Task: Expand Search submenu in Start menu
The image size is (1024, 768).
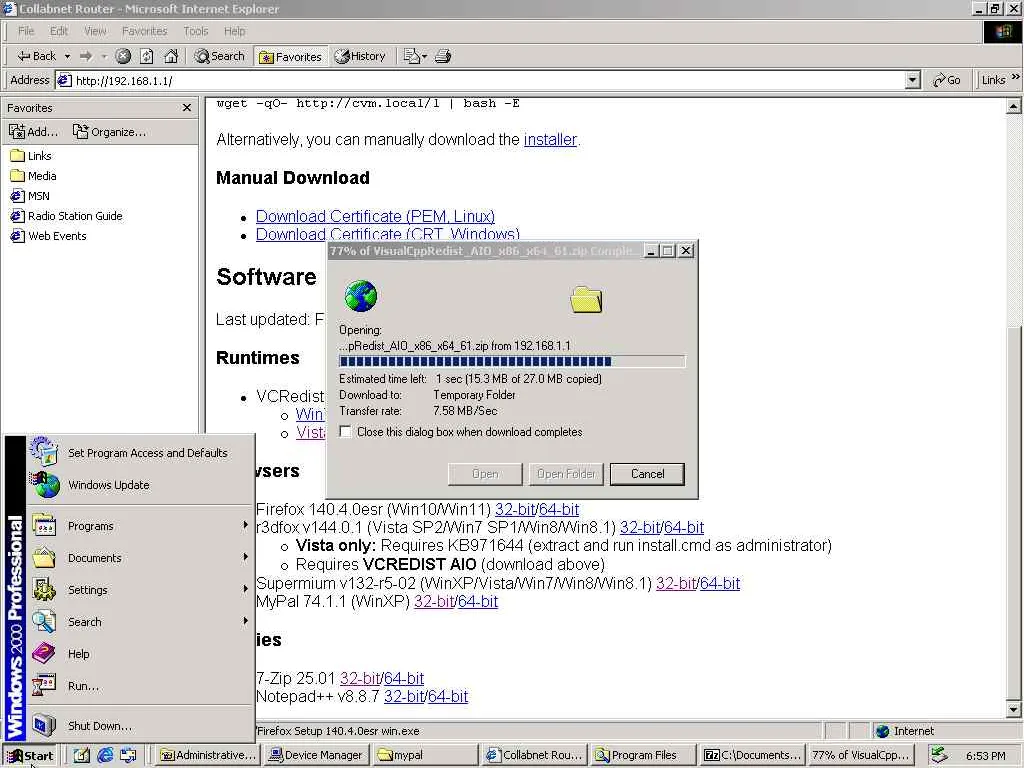Action: click(x=140, y=622)
